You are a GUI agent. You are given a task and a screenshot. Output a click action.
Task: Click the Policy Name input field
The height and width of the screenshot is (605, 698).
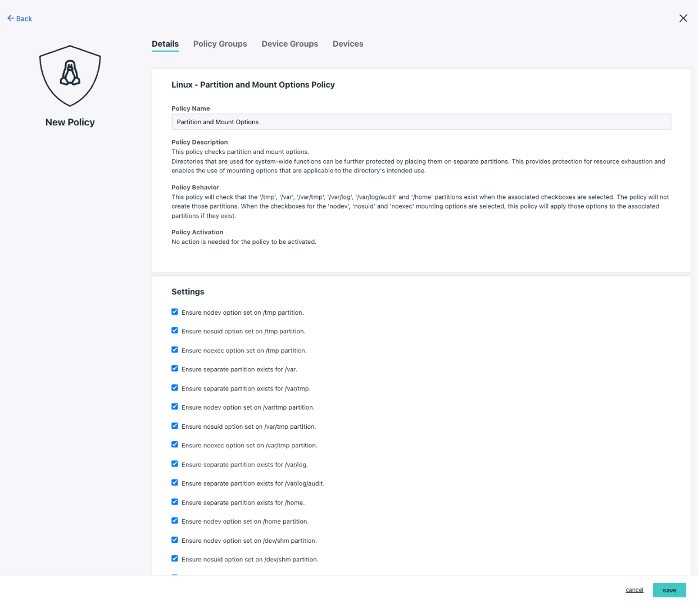click(421, 121)
